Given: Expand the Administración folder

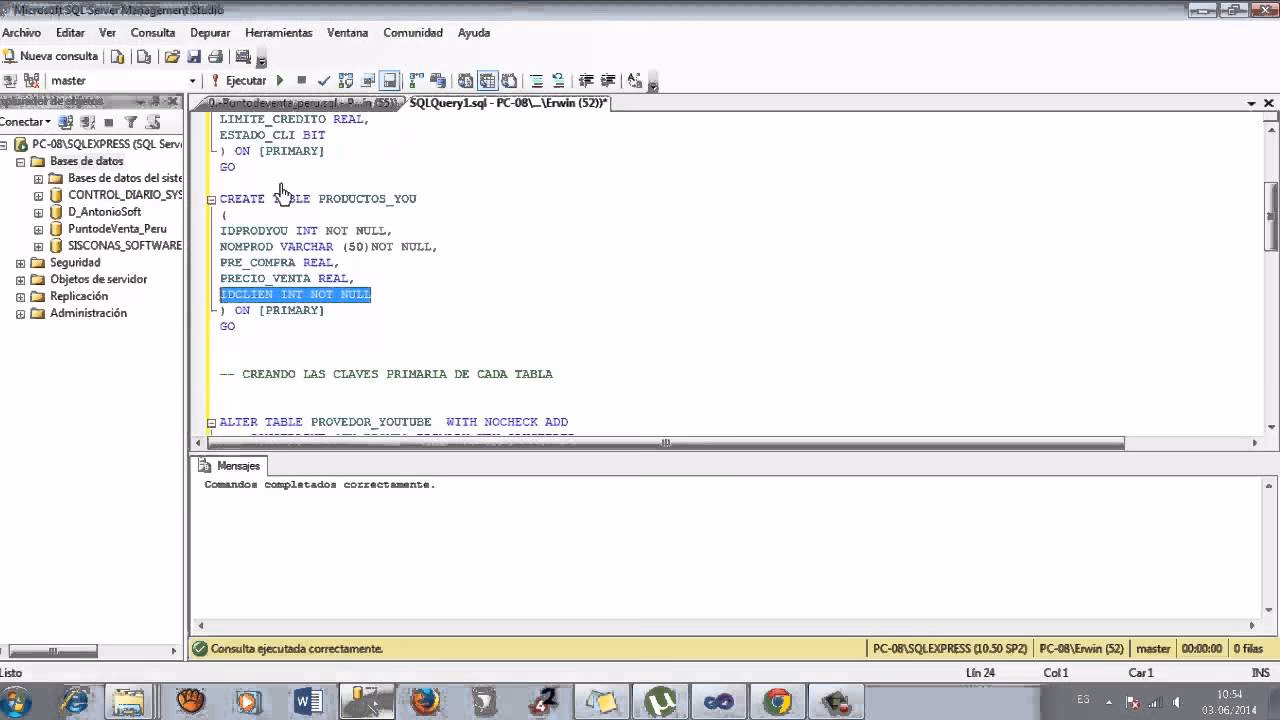Looking at the screenshot, I should tap(20, 314).
